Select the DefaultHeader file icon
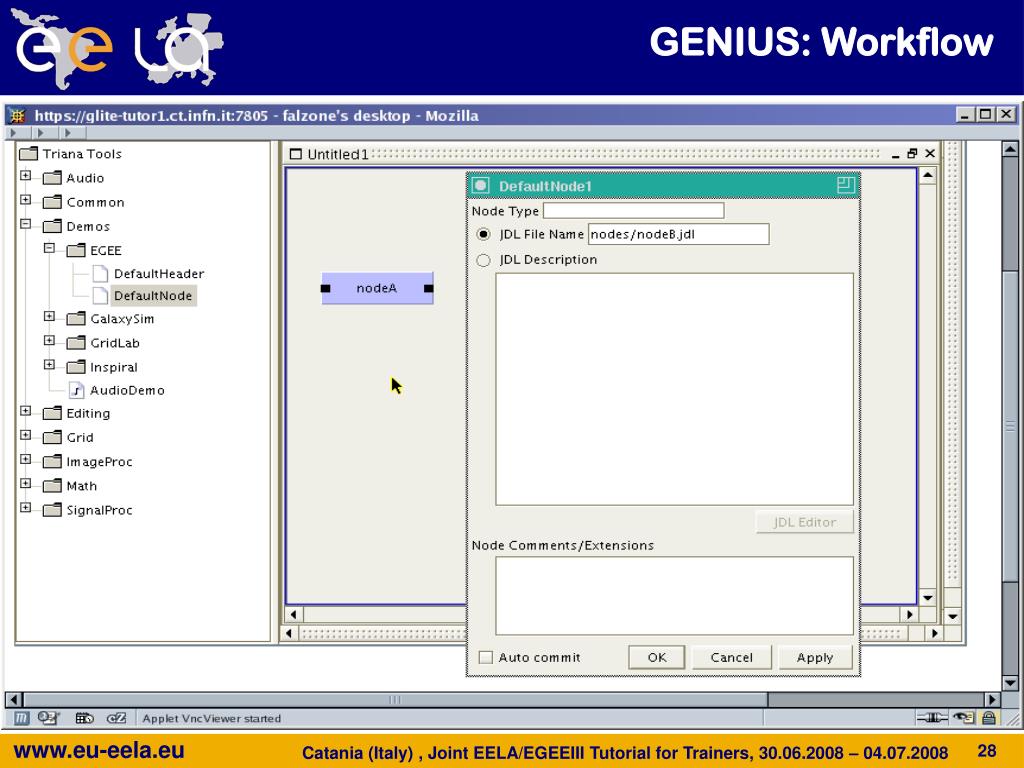The height and width of the screenshot is (768, 1024). (100, 274)
